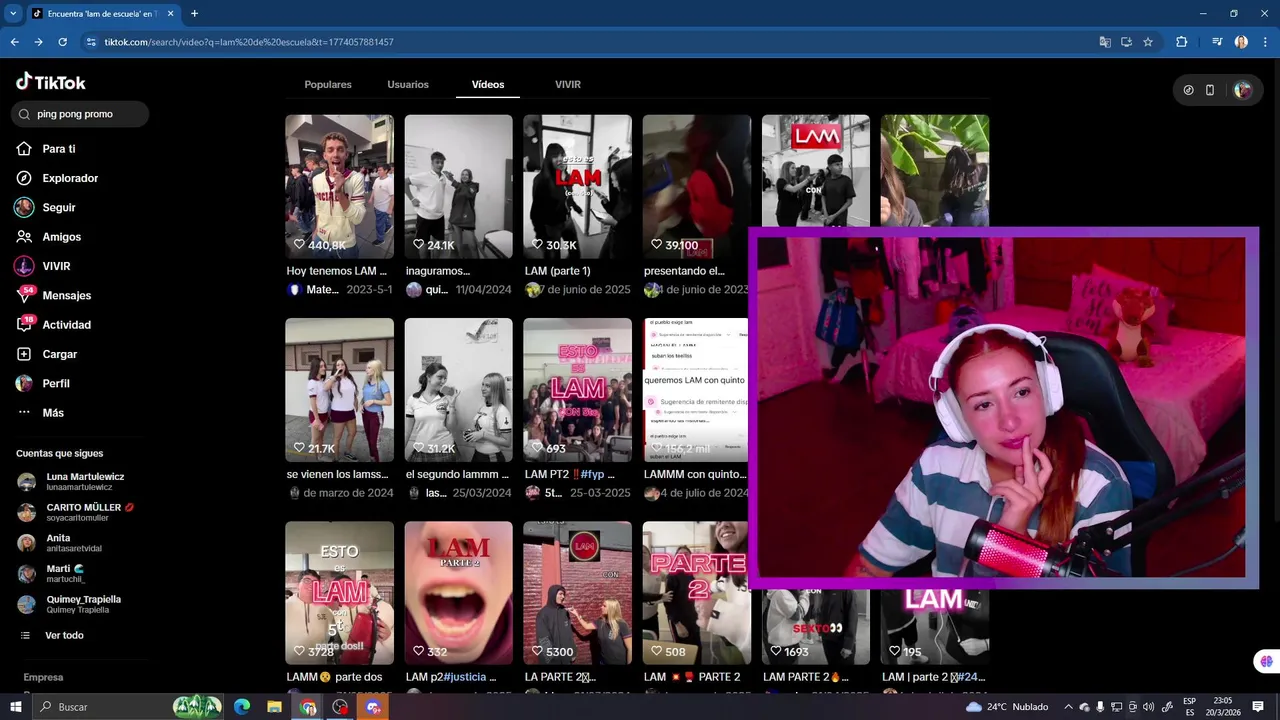Screen dimensions: 1280x720
Task: Bookmark this page with the star icon
Action: coord(1148,42)
